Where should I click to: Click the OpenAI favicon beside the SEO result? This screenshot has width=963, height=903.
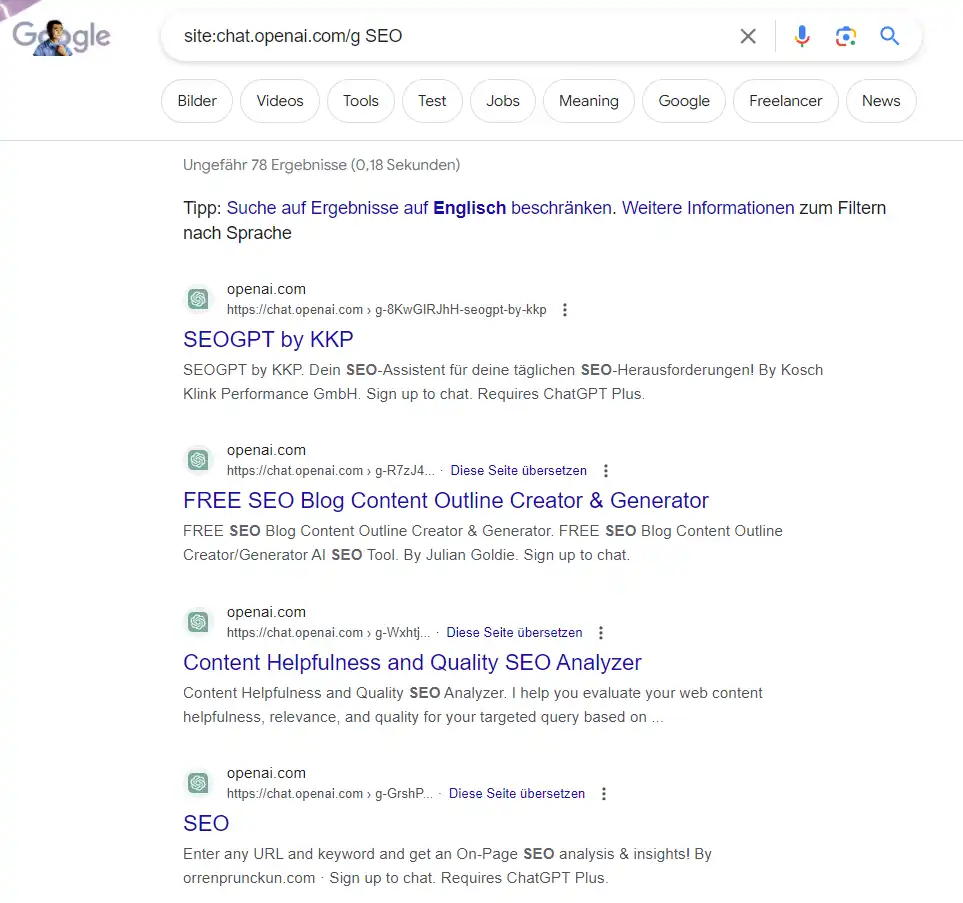[x=198, y=783]
